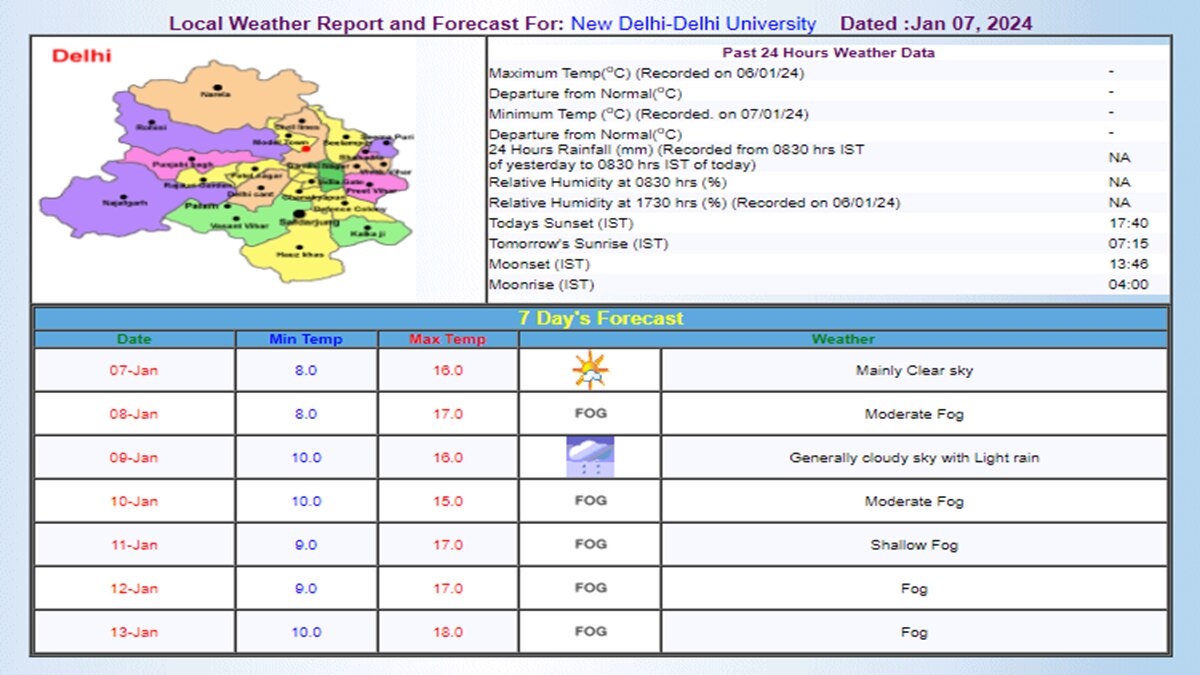Image resolution: width=1200 pixels, height=675 pixels.
Task: Select the sunny sky icon for 07-Jan
Action: click(589, 369)
